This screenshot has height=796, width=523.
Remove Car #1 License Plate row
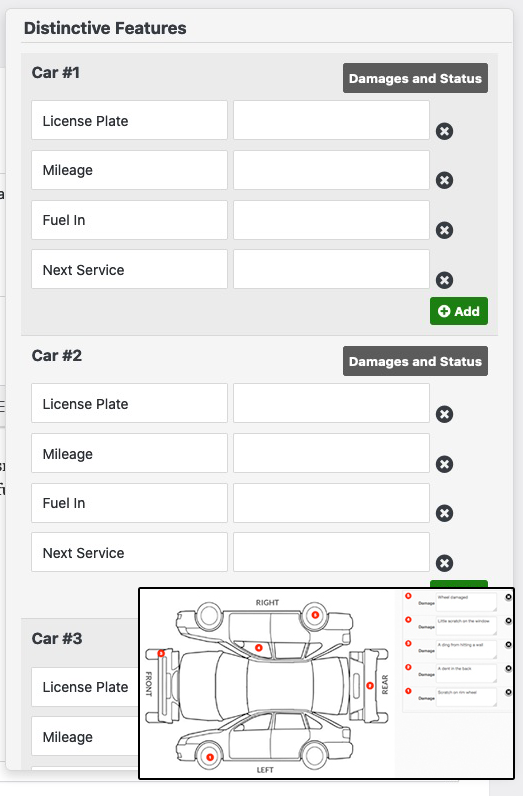tap(444, 131)
